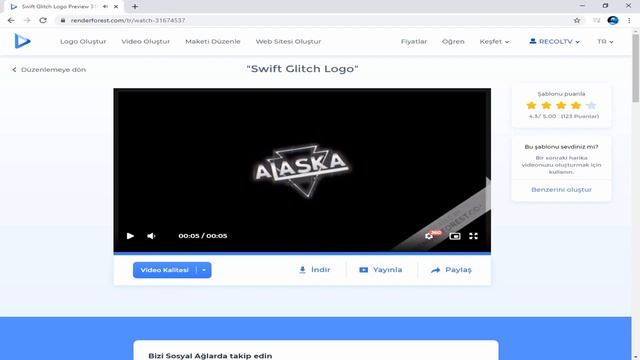Reload the page

point(43,20)
